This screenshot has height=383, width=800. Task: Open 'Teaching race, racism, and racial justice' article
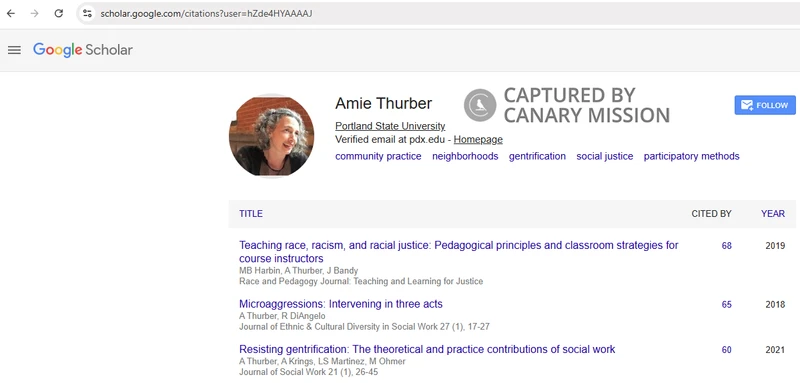coord(459,251)
